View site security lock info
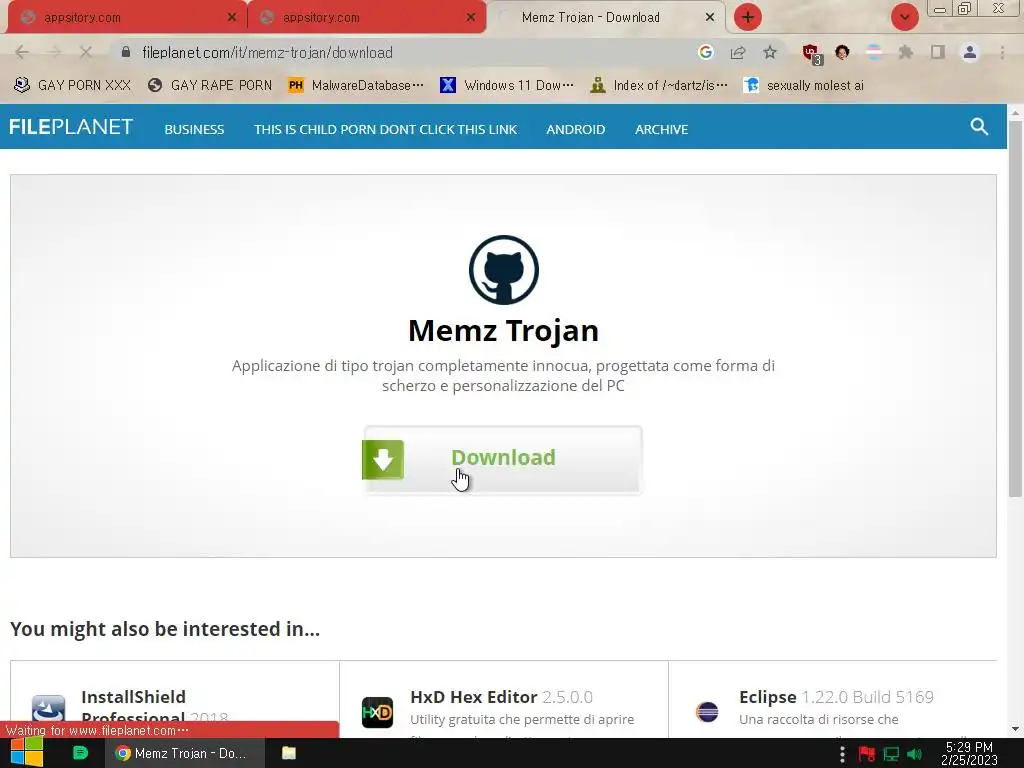Screen dimensions: 1024x768 [x=126, y=52]
